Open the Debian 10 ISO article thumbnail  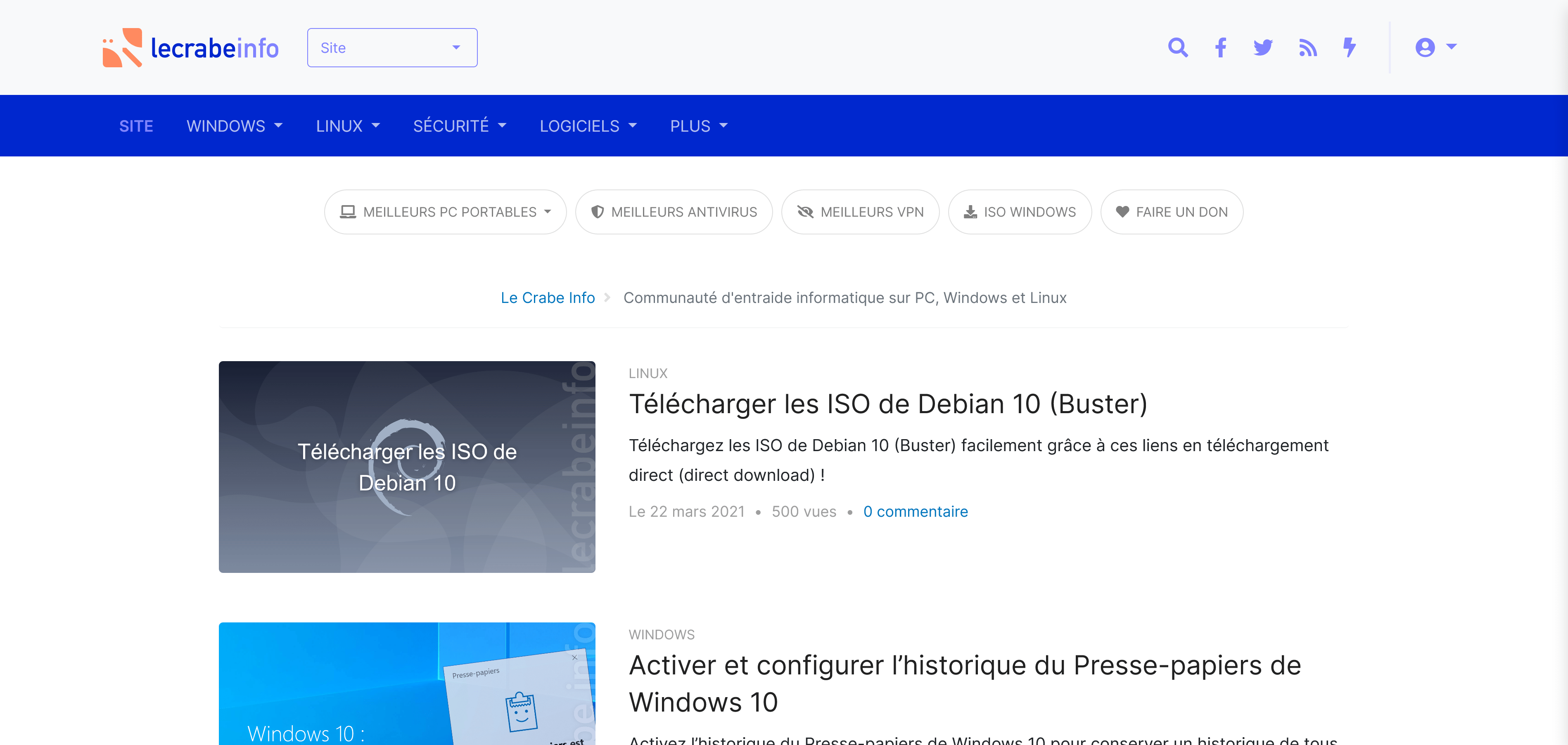[x=407, y=467]
